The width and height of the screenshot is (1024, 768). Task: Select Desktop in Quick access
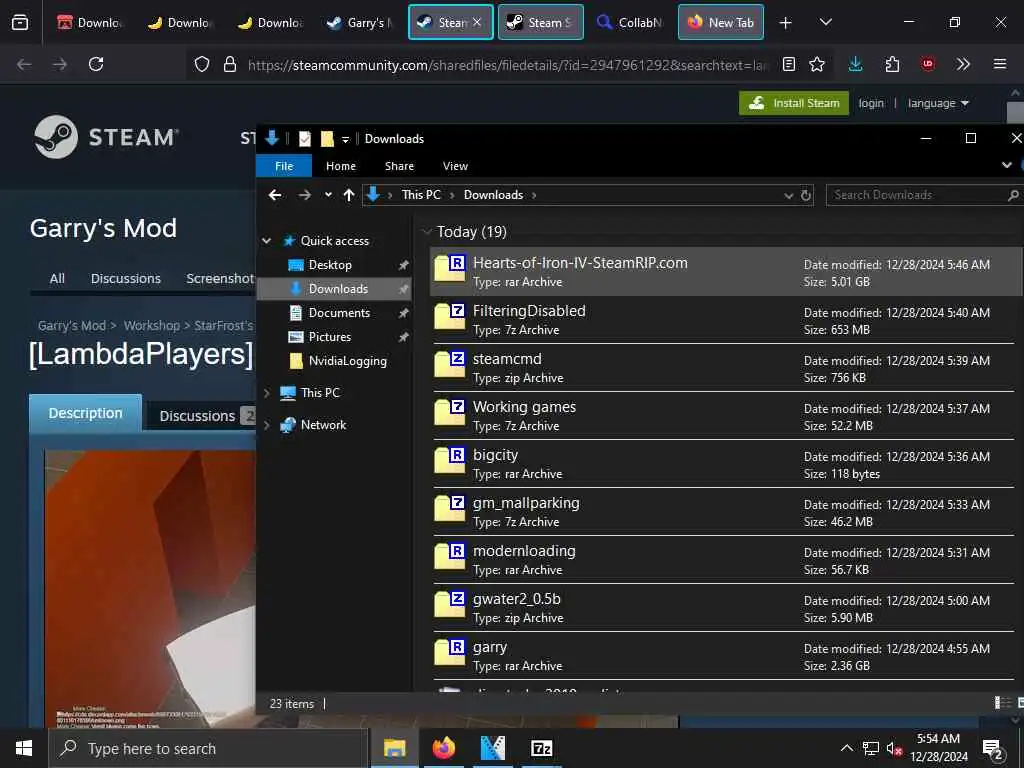[330, 264]
